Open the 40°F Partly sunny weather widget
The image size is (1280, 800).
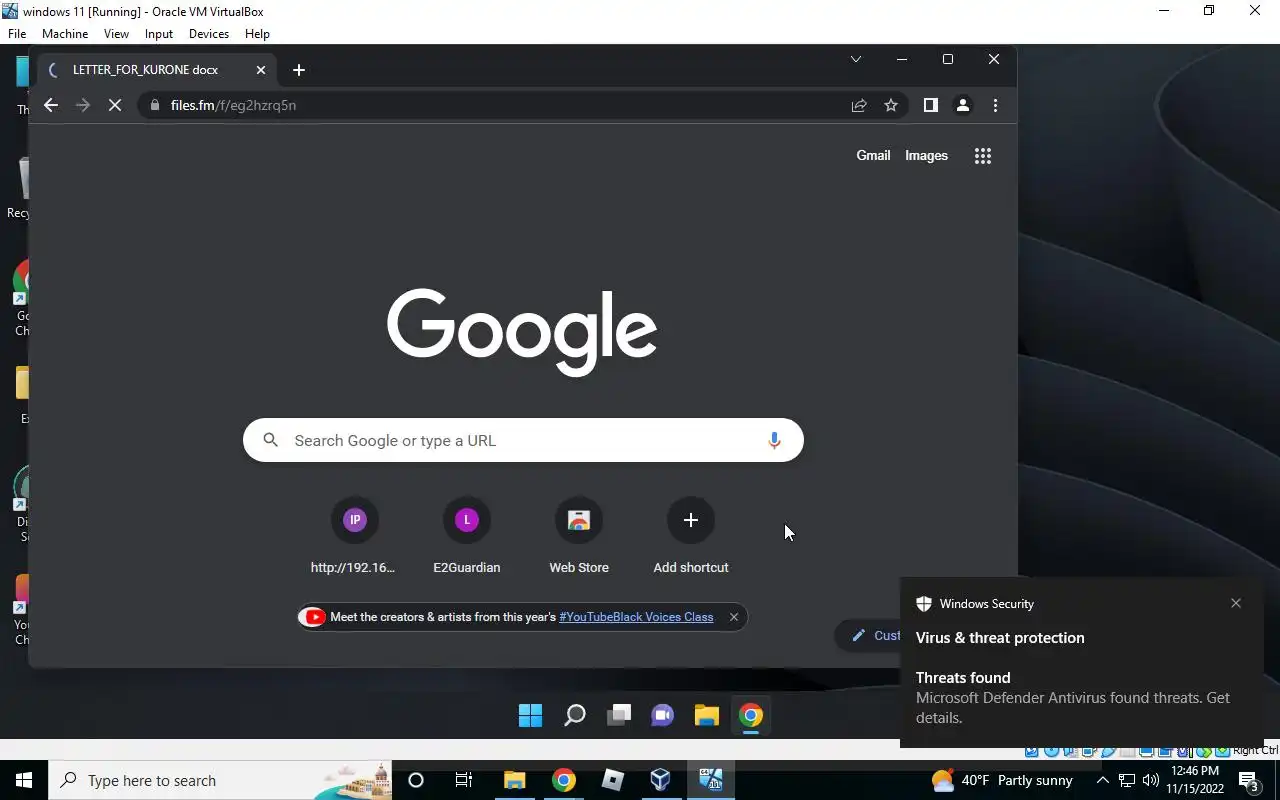pyautogui.click(x=1002, y=780)
